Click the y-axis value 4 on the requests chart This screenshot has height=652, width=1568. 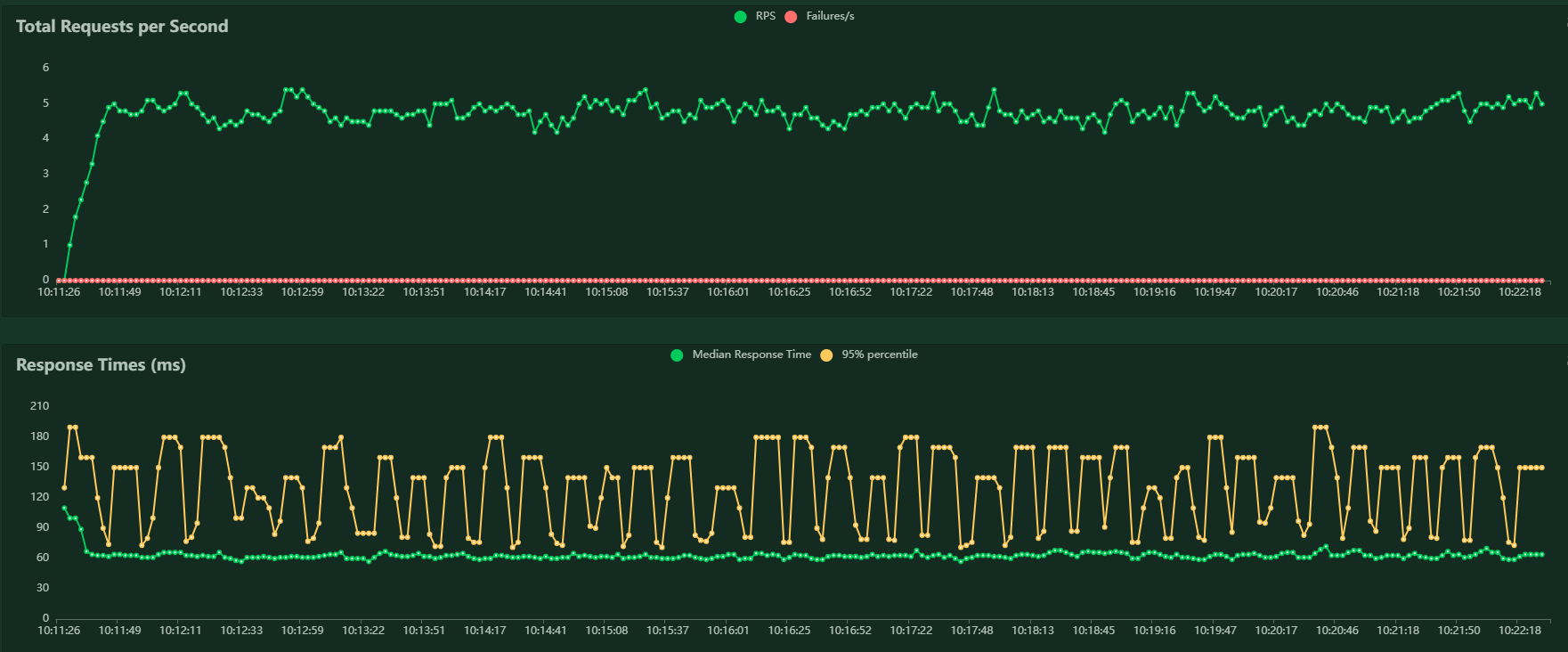[x=46, y=138]
